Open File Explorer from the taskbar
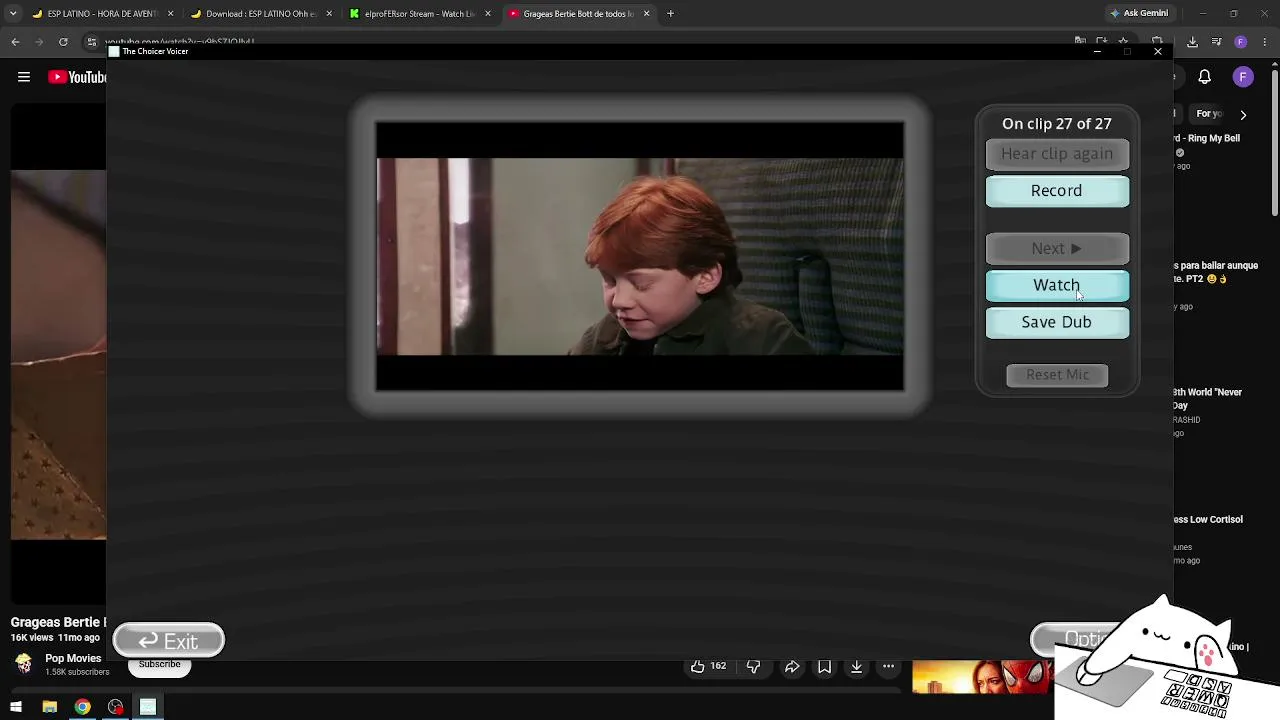The width and height of the screenshot is (1280, 720). click(x=49, y=707)
